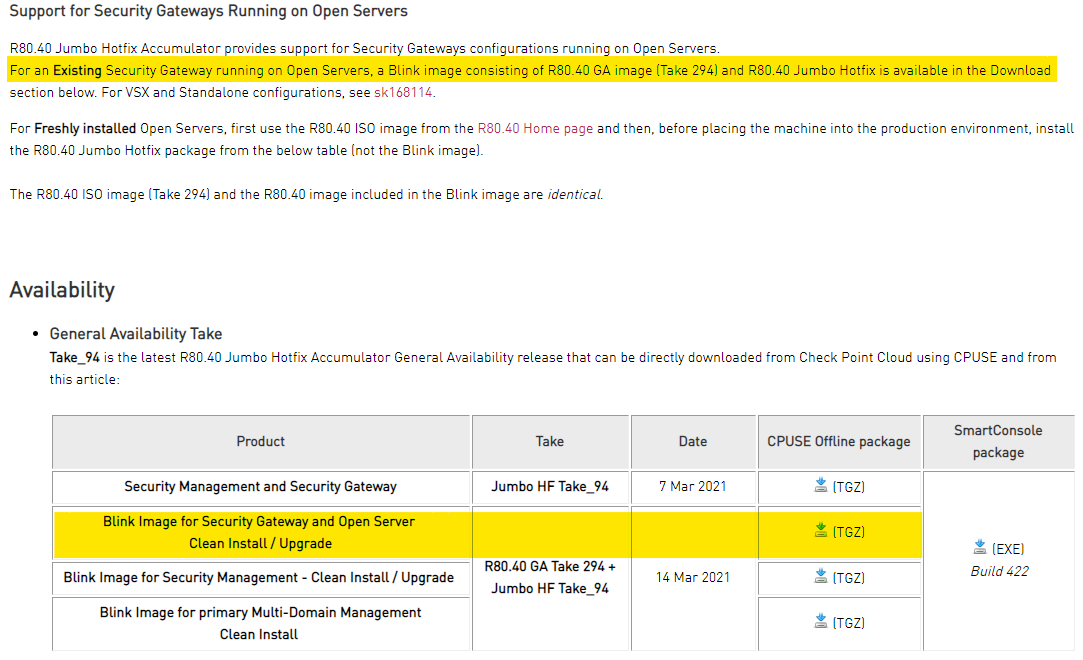This screenshot has height=660, width=1083.
Task: Click the EXE download icon for SmartConsole Build 422
Action: tap(978, 546)
